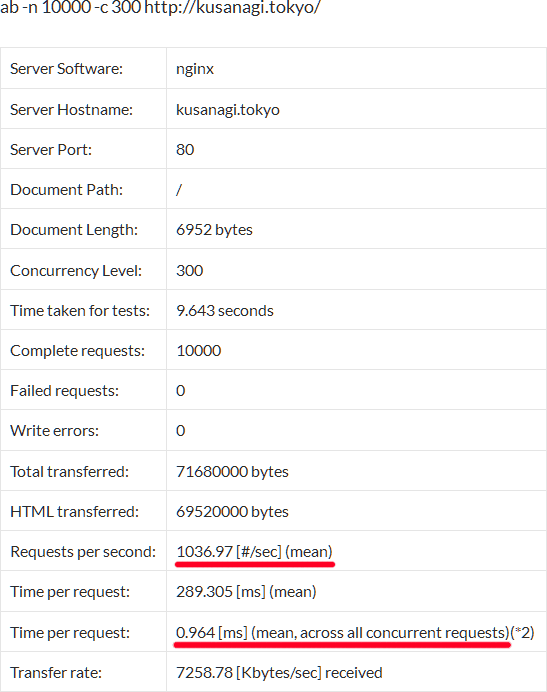Click the kusanagi.tokyo hostname value
This screenshot has height=692, width=547.
click(x=228, y=109)
